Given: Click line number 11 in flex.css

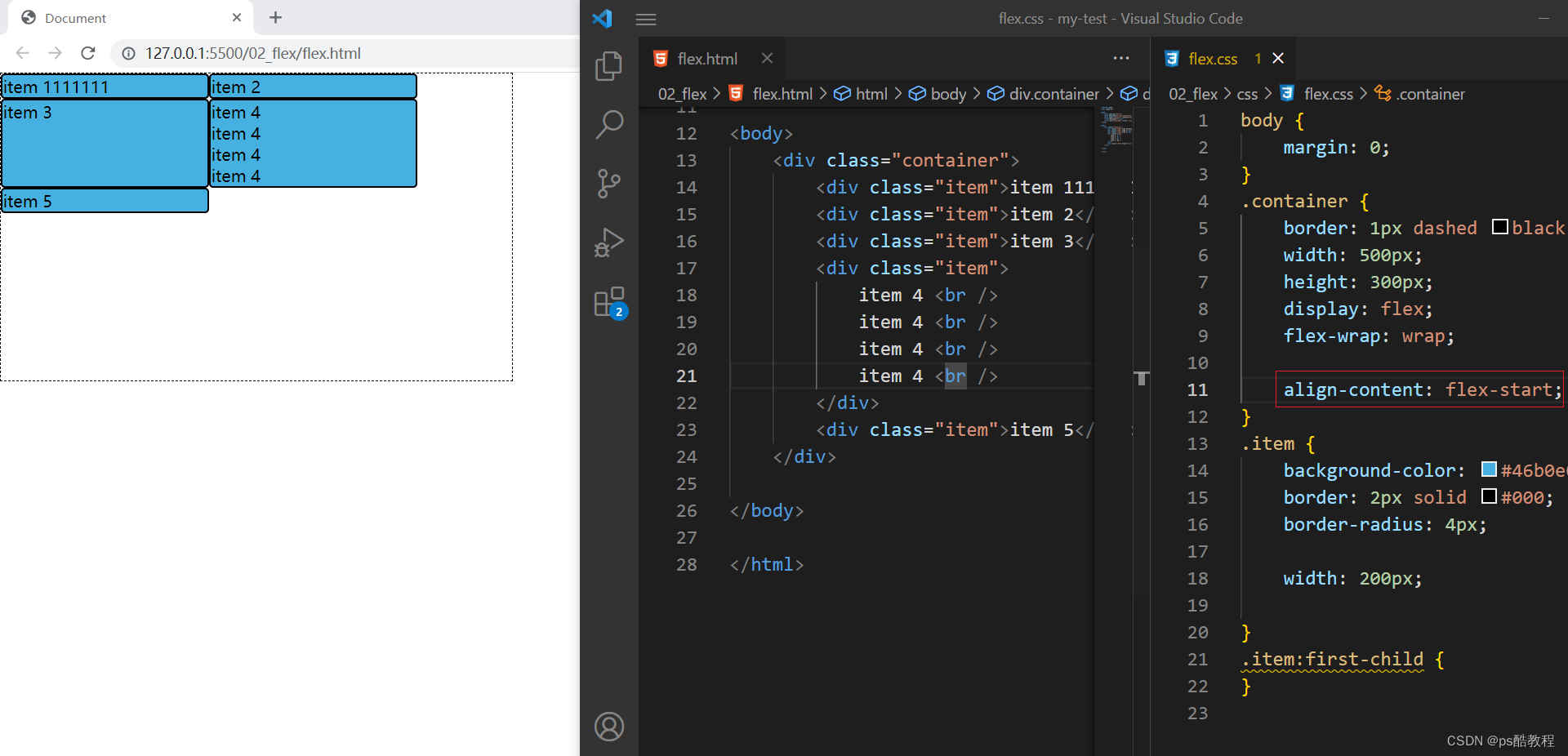Looking at the screenshot, I should coord(1197,389).
